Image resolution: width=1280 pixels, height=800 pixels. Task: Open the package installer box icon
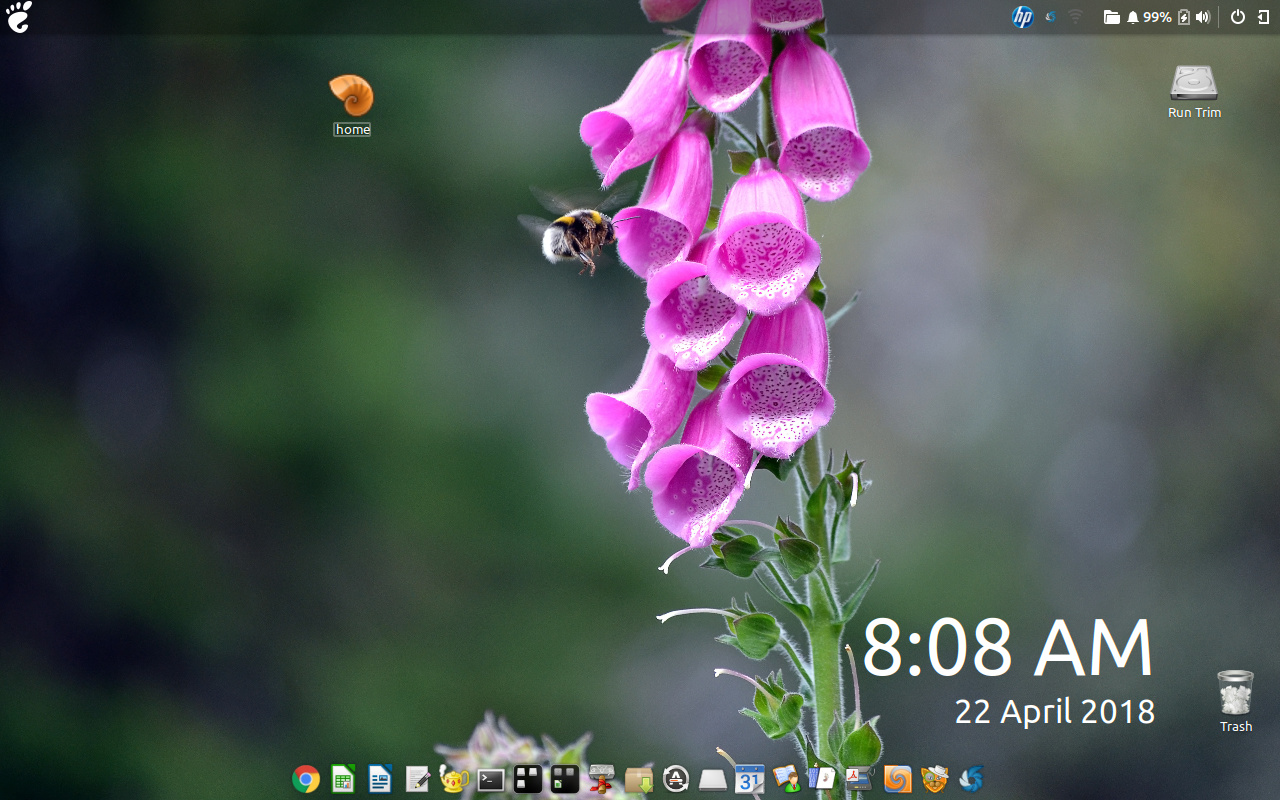[x=639, y=779]
